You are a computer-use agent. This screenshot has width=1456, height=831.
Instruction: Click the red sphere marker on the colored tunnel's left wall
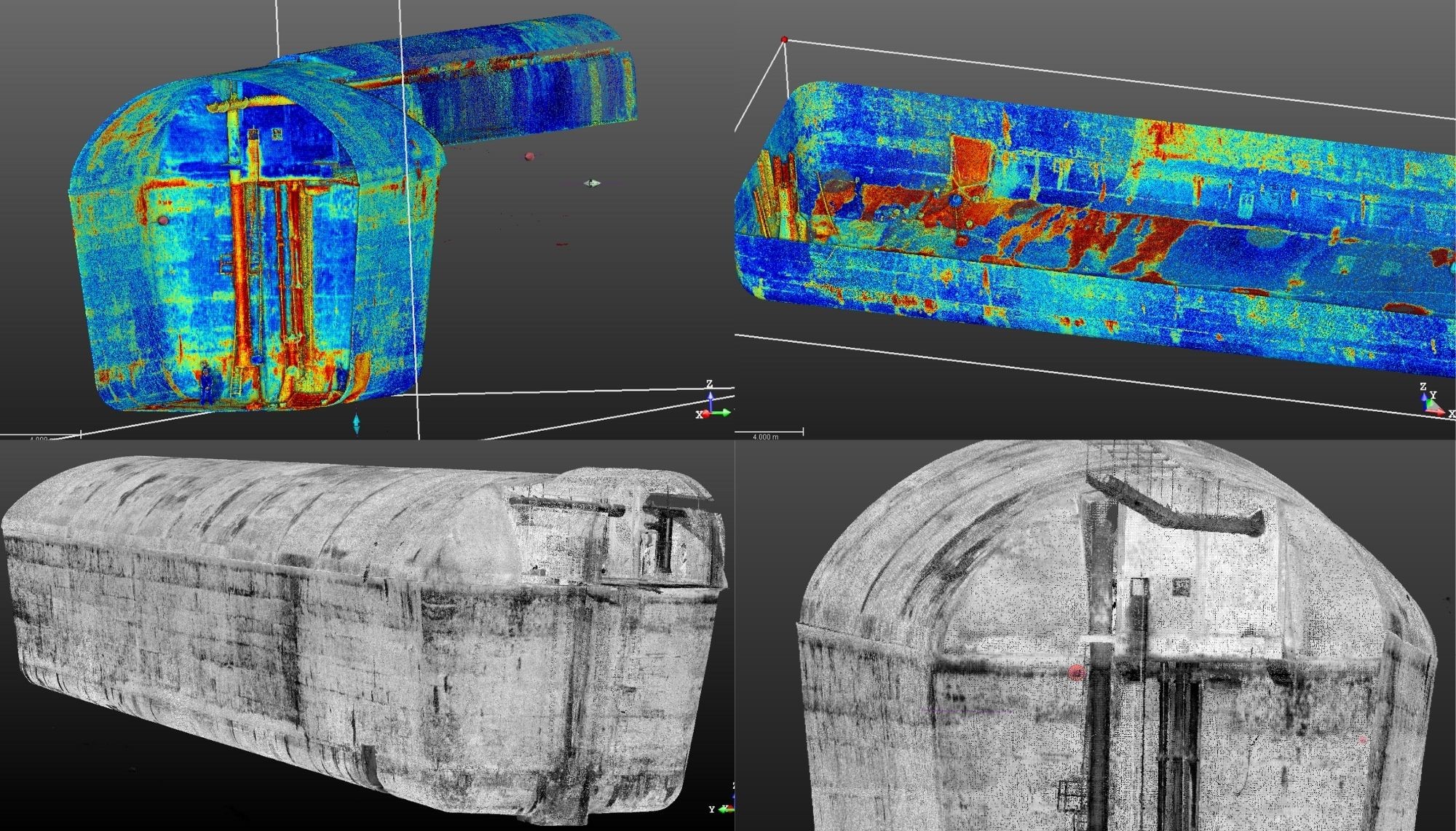pos(162,219)
